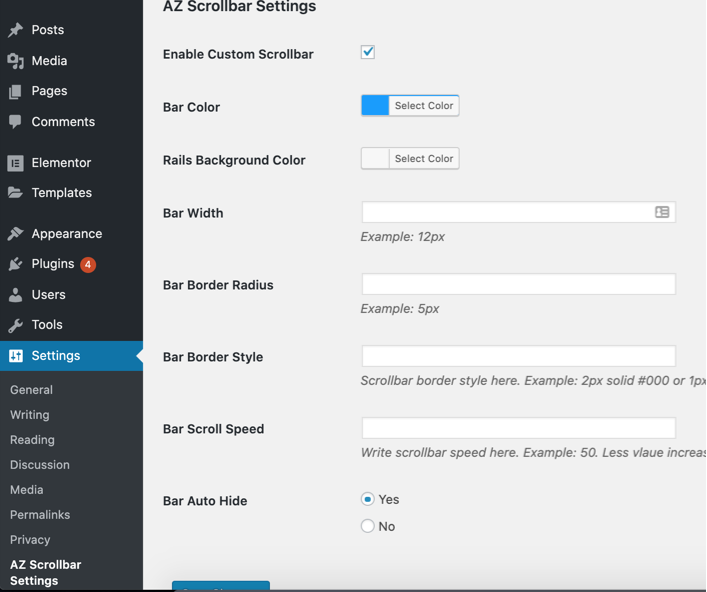Click the Media icon in sidebar

tap(15, 61)
